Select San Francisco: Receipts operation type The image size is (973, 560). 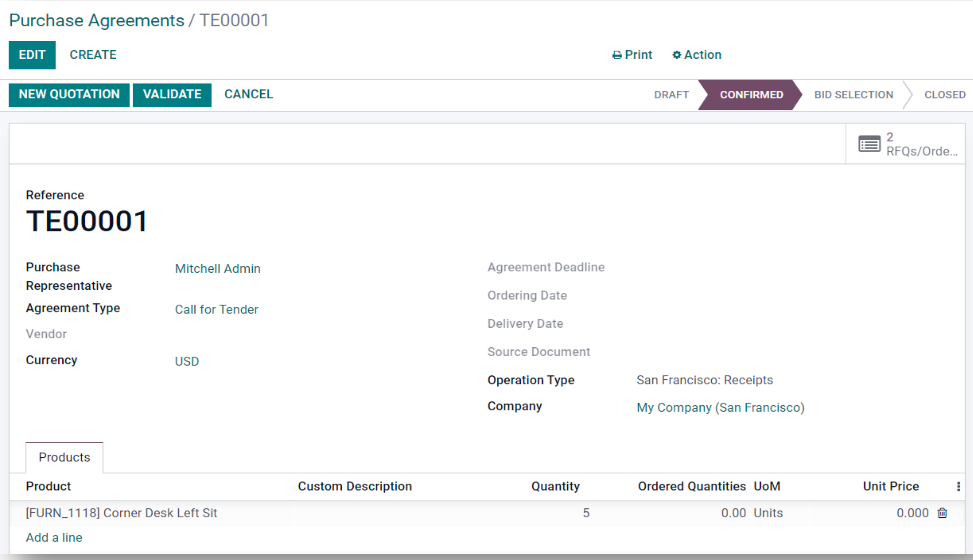[x=704, y=380]
